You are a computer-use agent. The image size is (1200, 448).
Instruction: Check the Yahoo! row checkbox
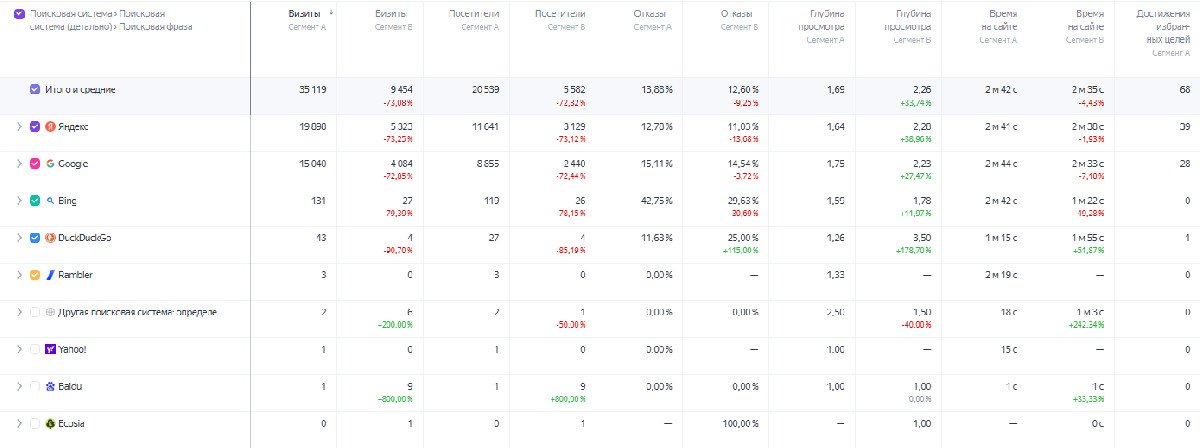pyautogui.click(x=35, y=349)
